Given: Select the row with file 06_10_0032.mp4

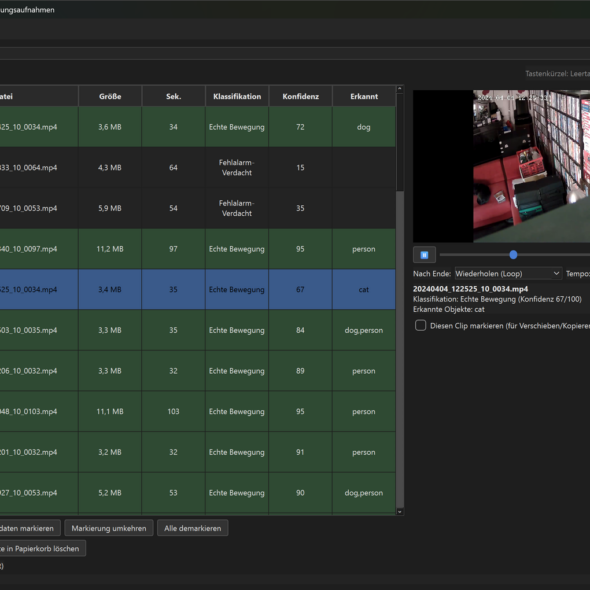Looking at the screenshot, I should pyautogui.click(x=198, y=371).
